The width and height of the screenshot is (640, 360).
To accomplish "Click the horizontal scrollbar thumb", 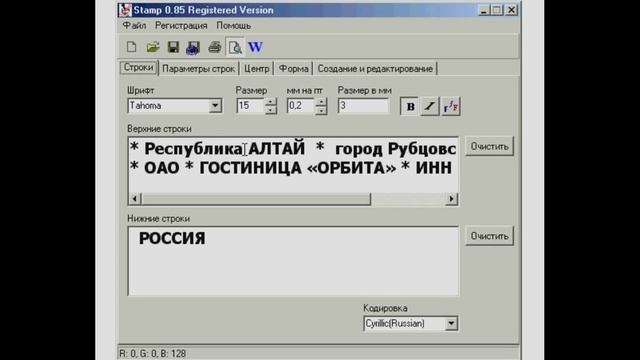I will [256, 199].
